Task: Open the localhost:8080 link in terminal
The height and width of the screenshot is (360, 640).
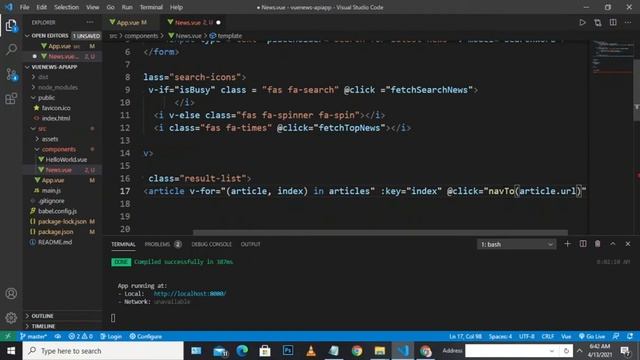Action: coord(190,293)
